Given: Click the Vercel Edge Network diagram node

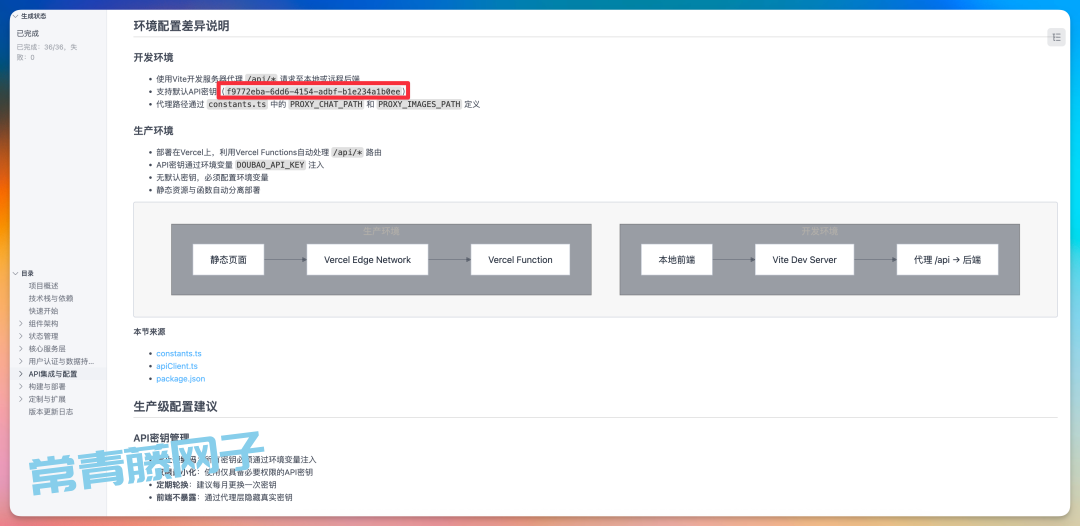Looking at the screenshot, I should point(367,260).
